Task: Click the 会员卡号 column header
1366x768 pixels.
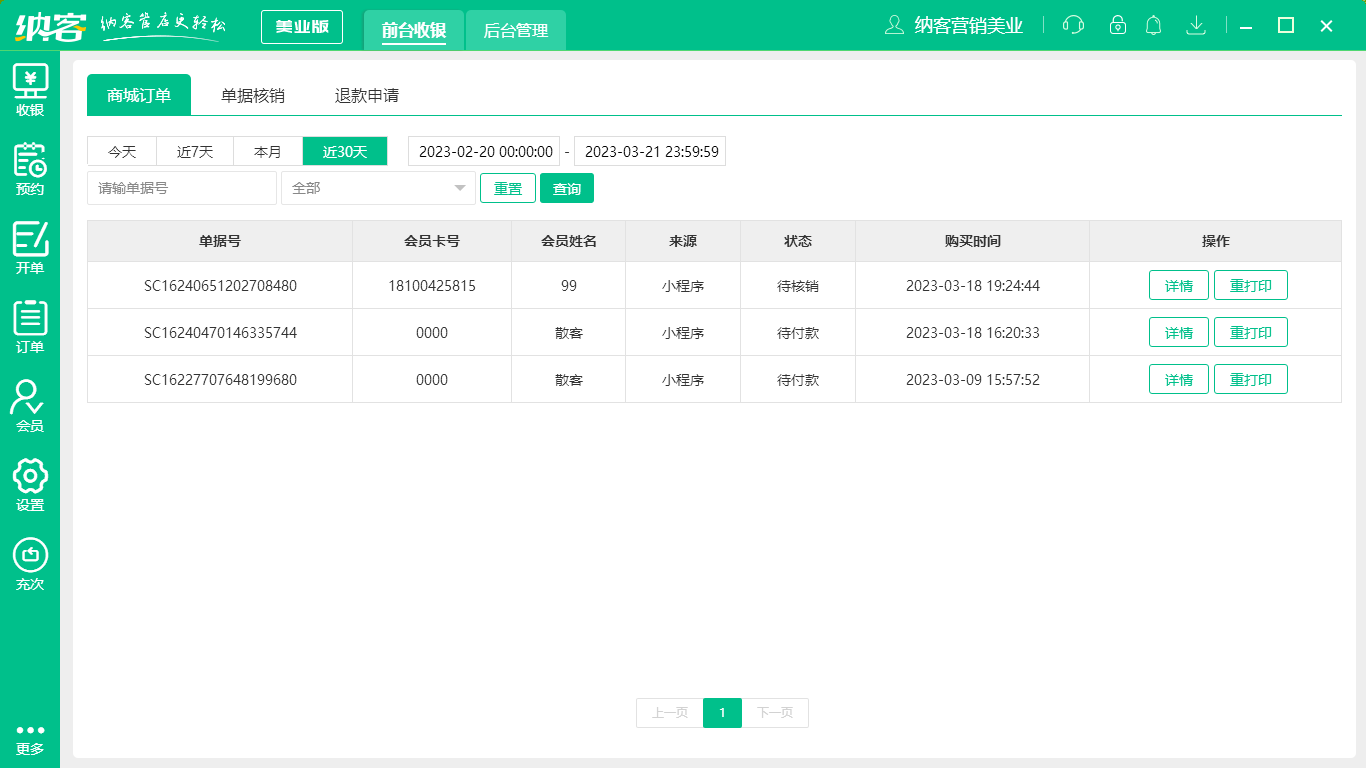Action: point(432,241)
